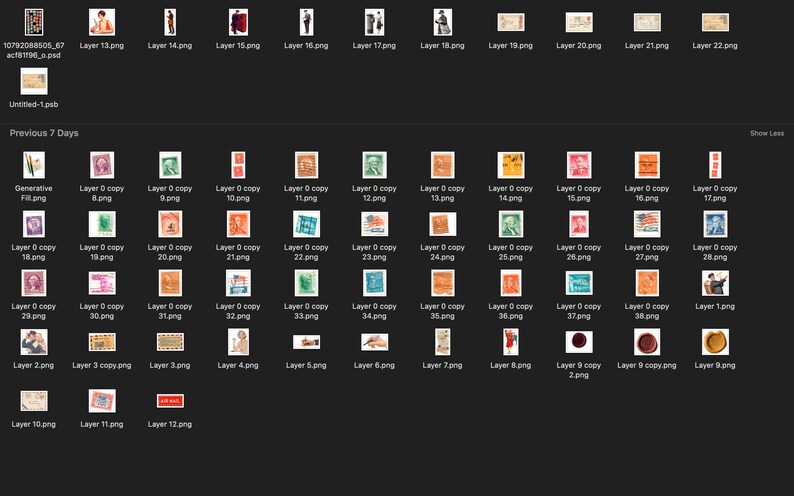Select the 10792088505_67acf81f96_o.psd file icon
Screen dimensions: 794x496
[x=34, y=22]
